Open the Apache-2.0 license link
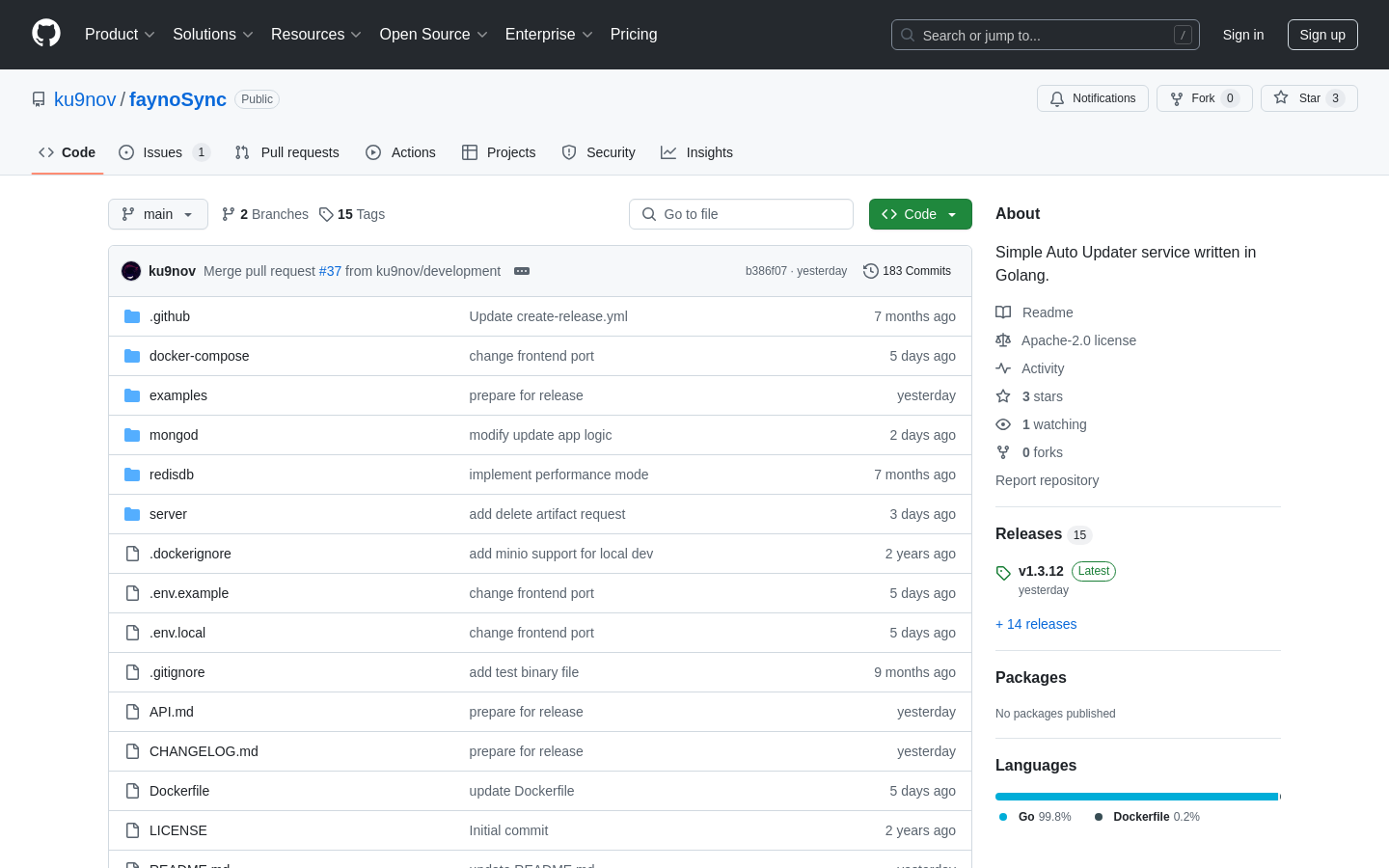This screenshot has height=868, width=1389. [1078, 340]
